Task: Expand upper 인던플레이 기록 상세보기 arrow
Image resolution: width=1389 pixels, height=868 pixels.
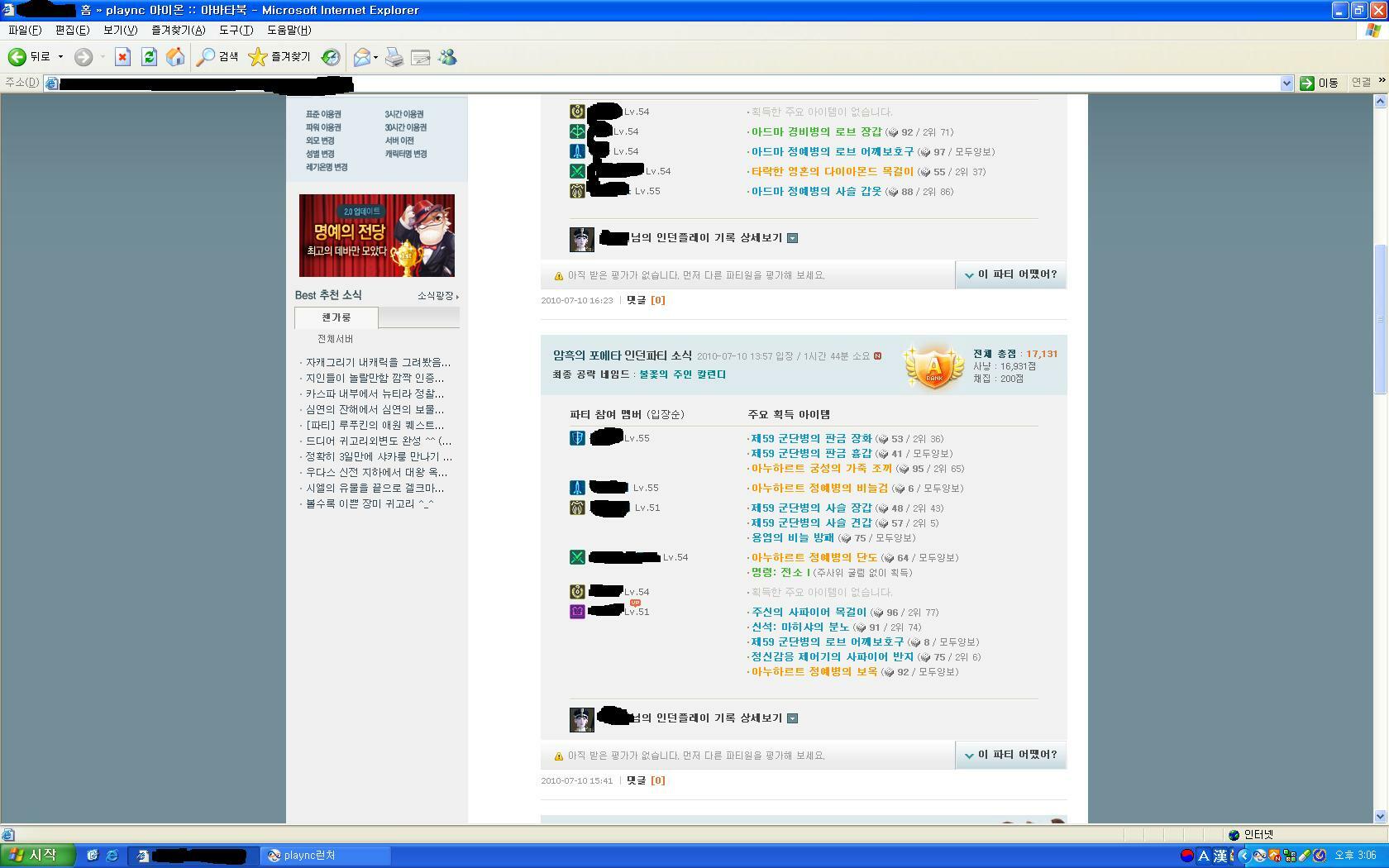Action: pos(792,238)
